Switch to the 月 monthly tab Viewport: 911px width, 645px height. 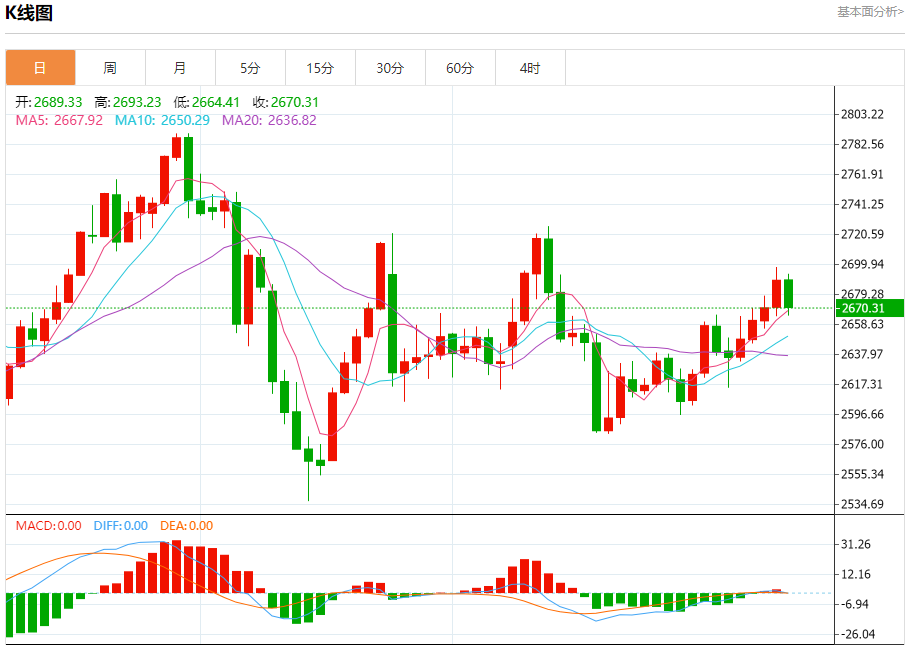point(180,68)
